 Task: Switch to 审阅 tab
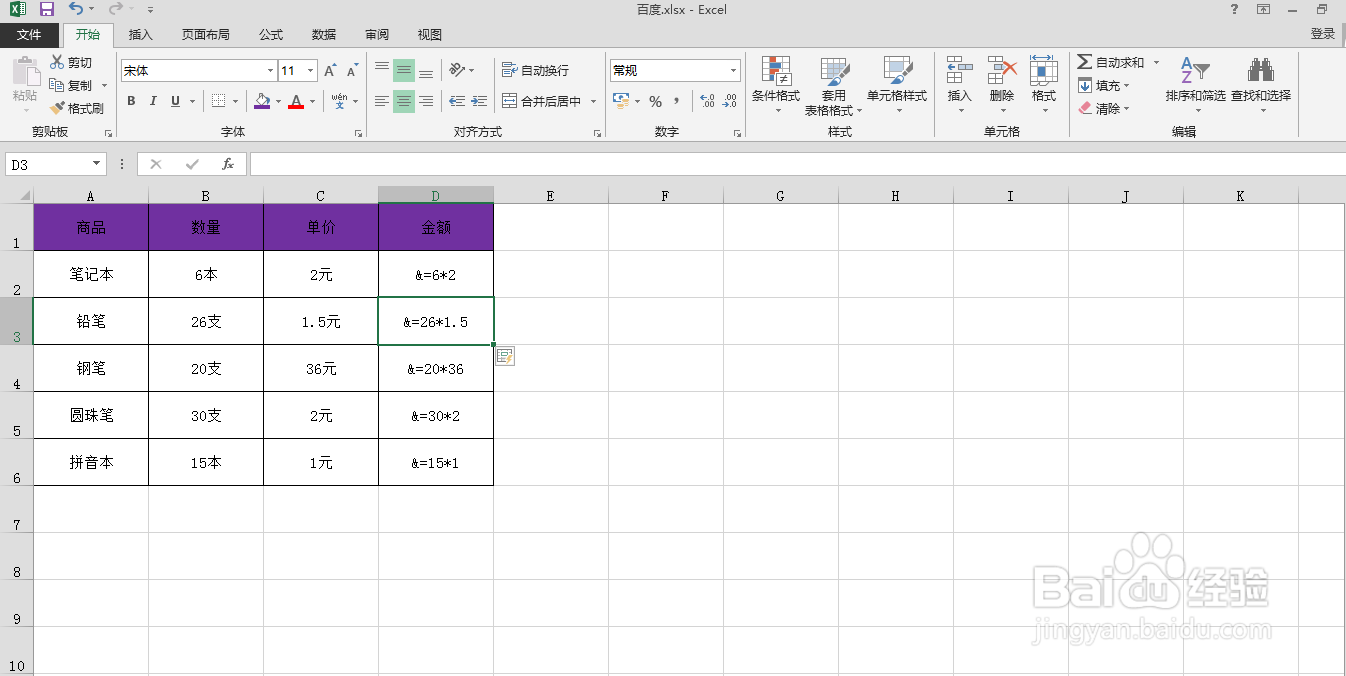(377, 35)
